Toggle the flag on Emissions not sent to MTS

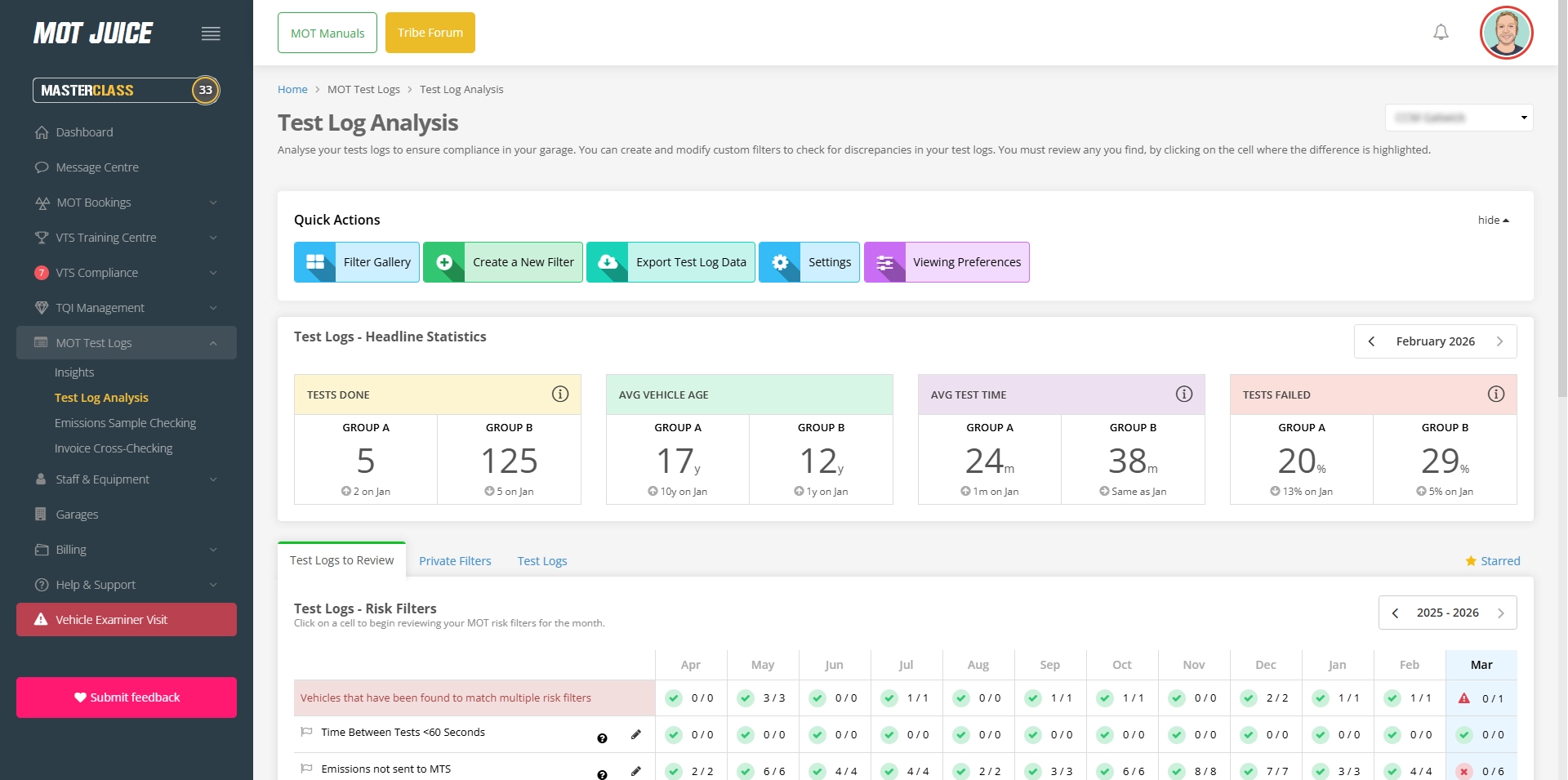(306, 769)
